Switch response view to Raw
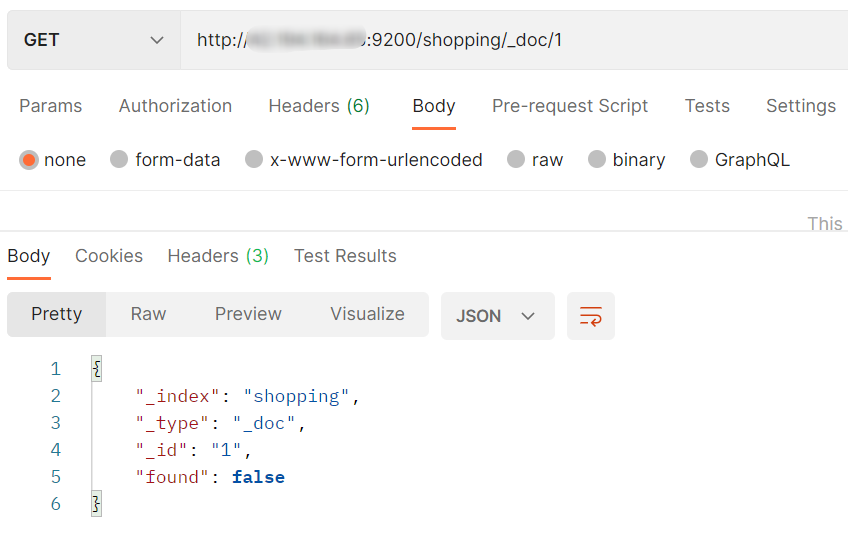Screen dimensions: 848x553 click(148, 314)
